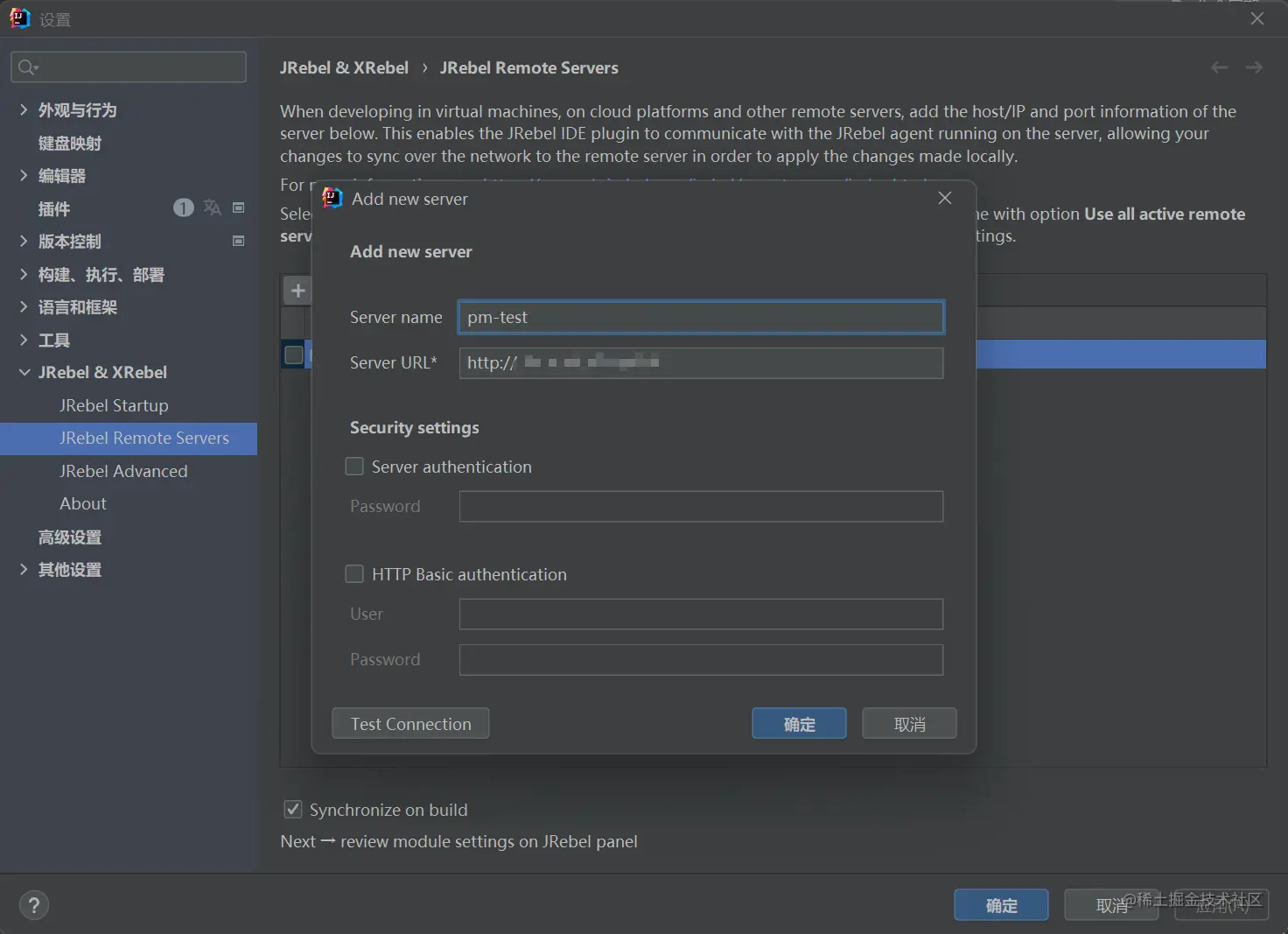
Task: Select JRebel Advanced in tree
Action: point(123,471)
